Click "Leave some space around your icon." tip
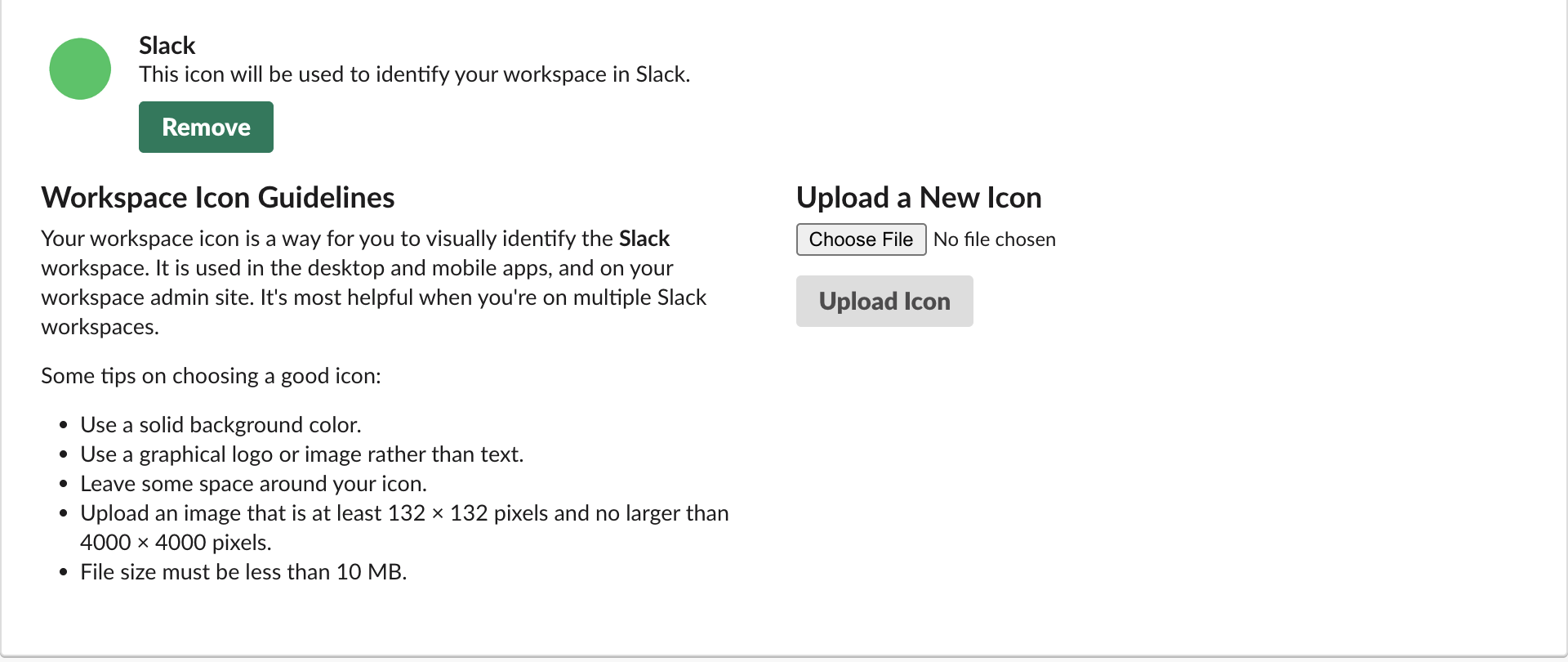Screen dimensions: 1568x662 point(253,484)
